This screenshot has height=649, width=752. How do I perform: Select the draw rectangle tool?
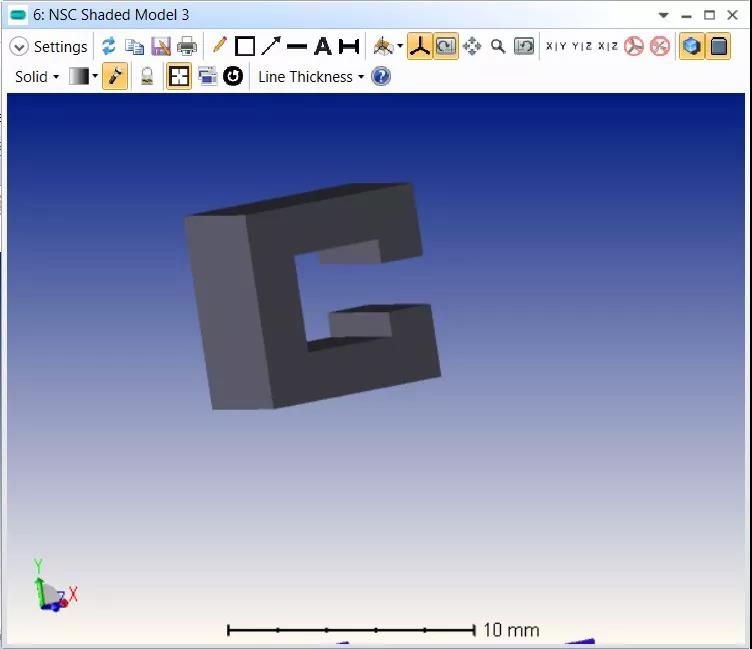pos(245,46)
